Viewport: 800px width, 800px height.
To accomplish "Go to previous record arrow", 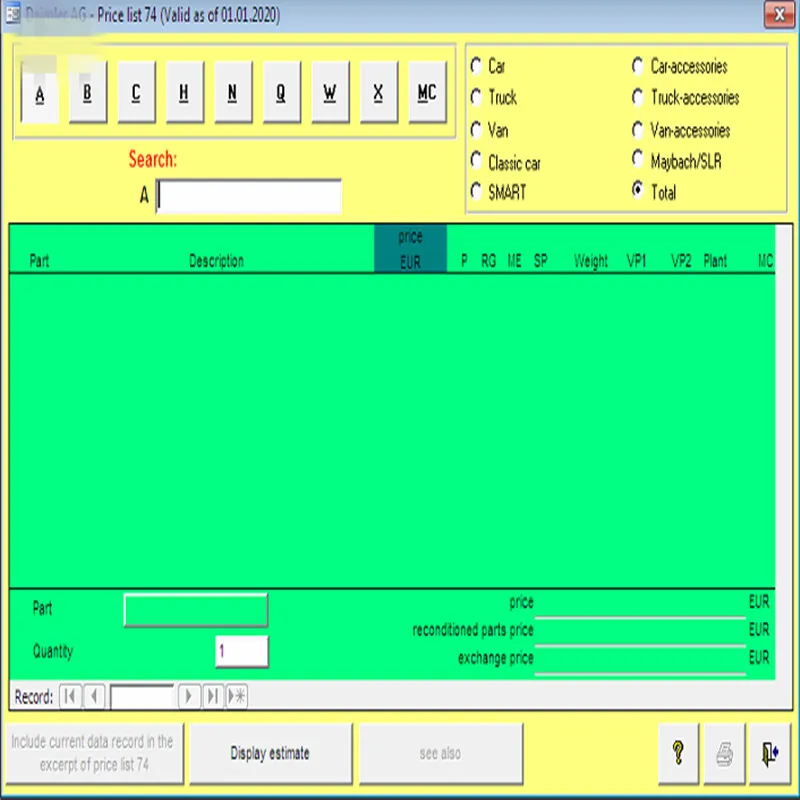I will coord(94,696).
